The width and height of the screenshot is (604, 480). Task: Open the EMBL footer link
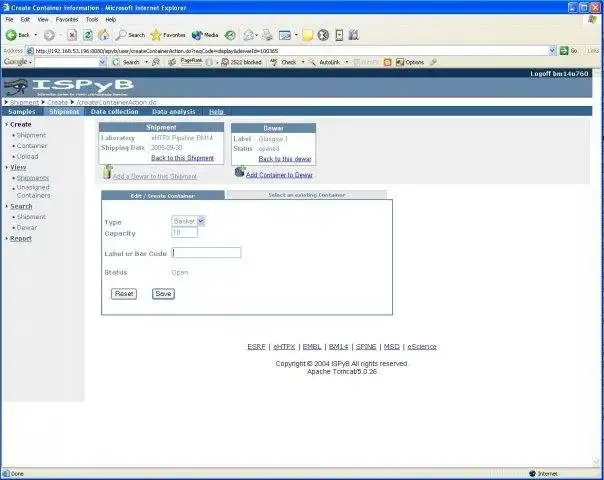312,347
